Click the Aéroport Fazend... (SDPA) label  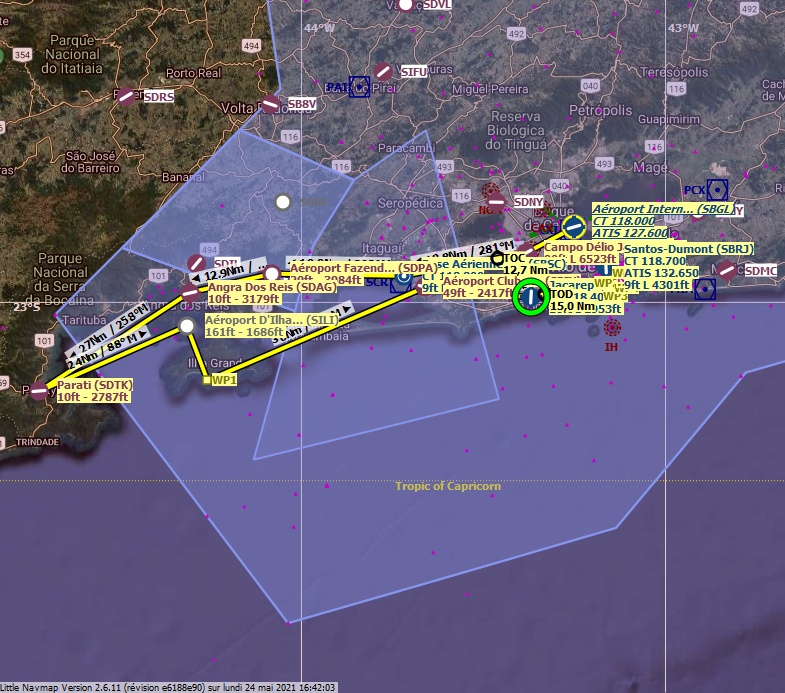(x=363, y=268)
